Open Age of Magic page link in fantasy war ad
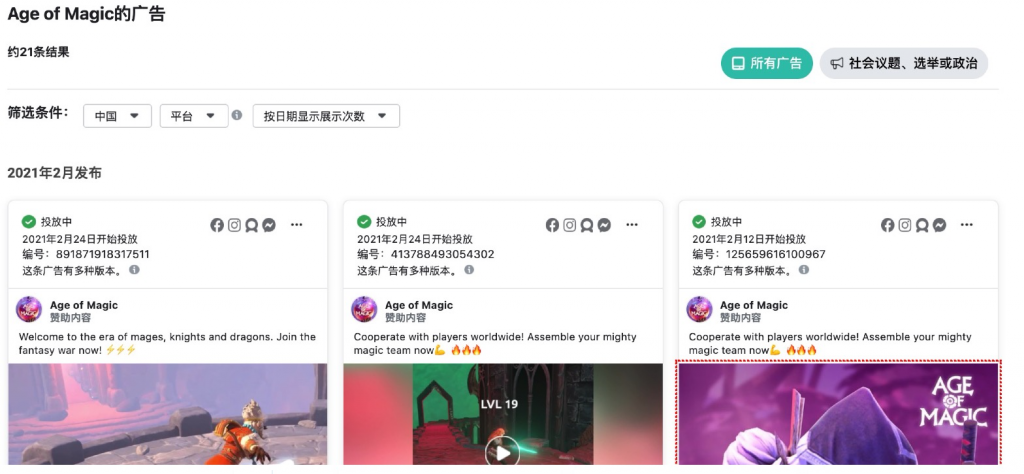This screenshot has height=474, width=1024. (84, 305)
